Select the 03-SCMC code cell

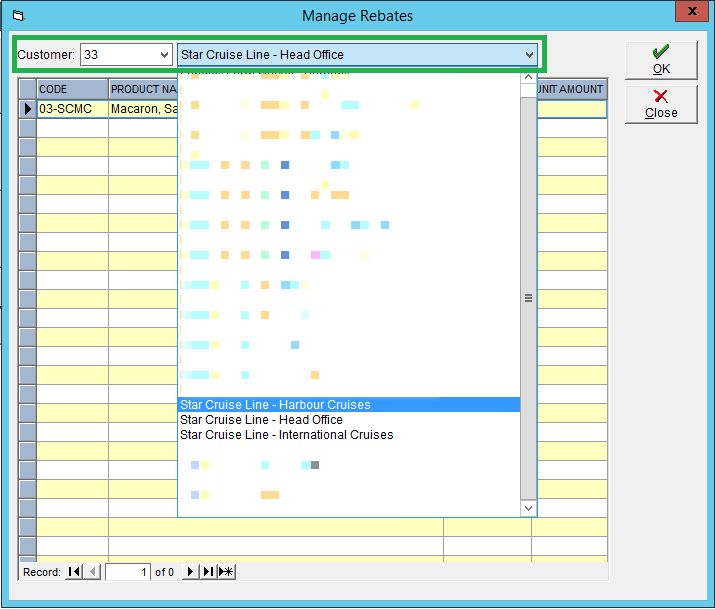(x=73, y=109)
